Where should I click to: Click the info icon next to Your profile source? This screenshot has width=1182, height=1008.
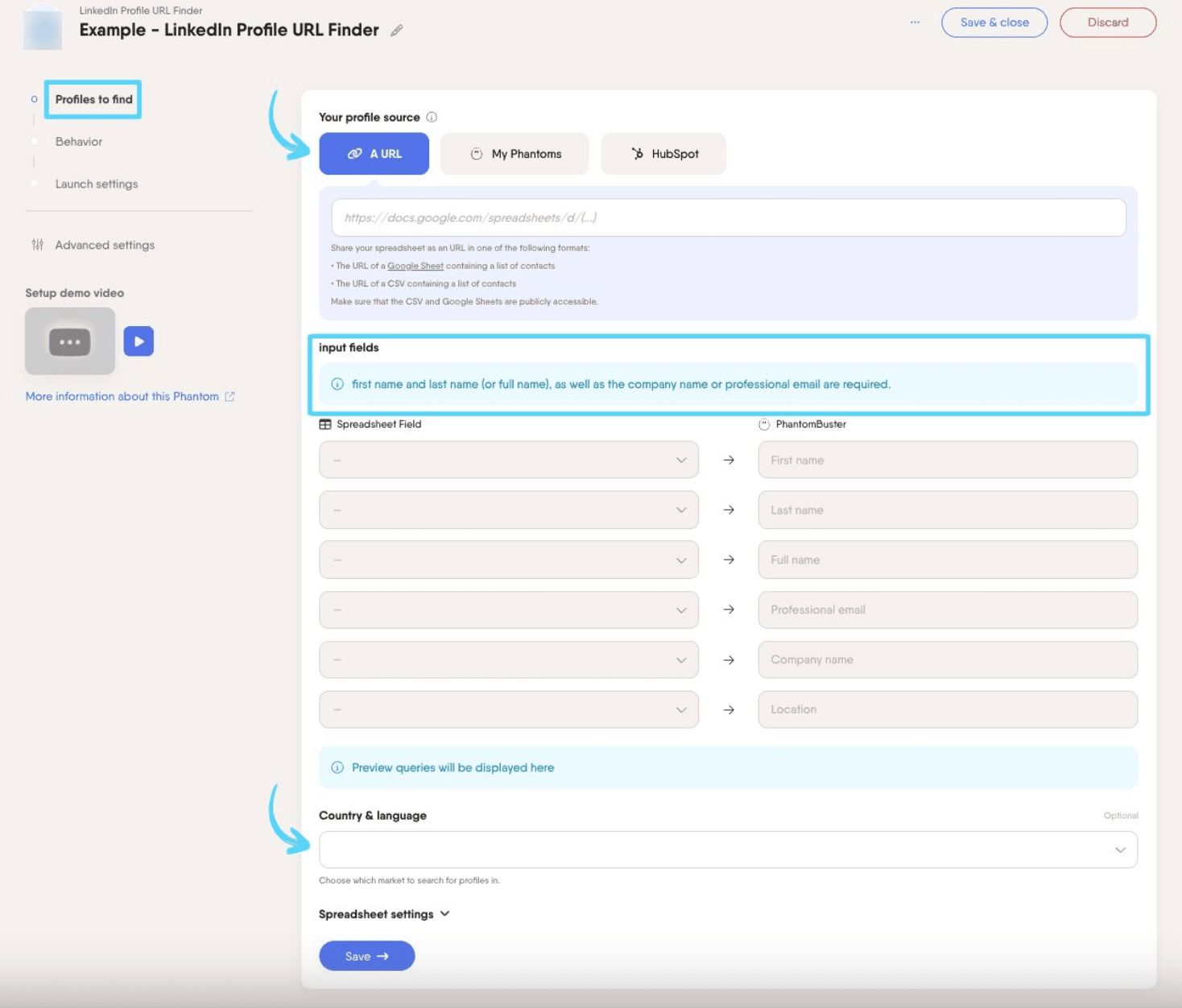click(x=432, y=118)
